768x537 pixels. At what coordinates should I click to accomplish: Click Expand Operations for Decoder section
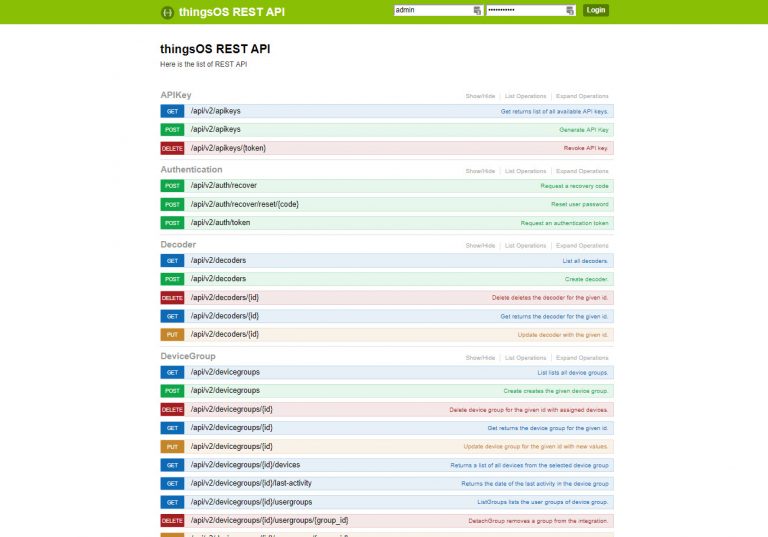tap(582, 245)
